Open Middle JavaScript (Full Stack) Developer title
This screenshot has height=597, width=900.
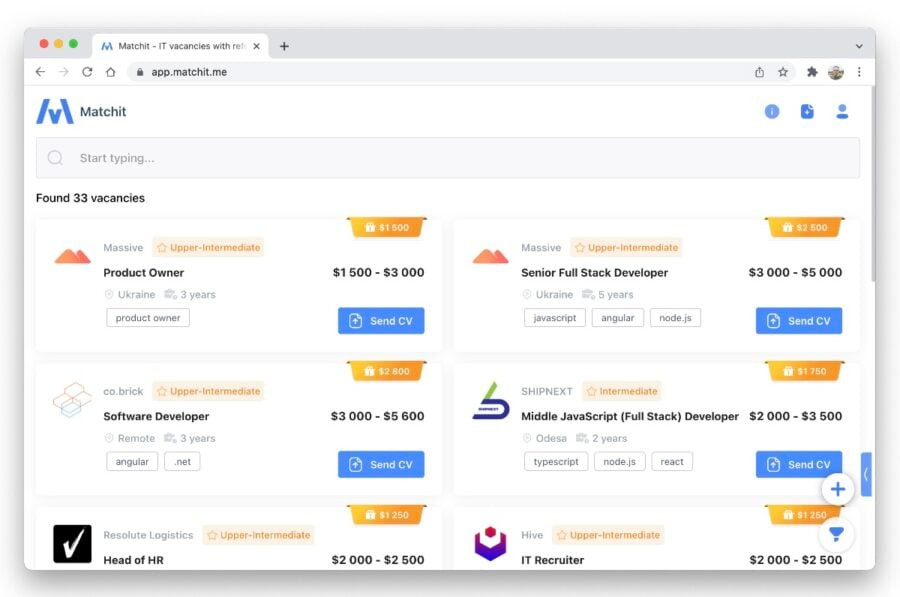click(630, 416)
